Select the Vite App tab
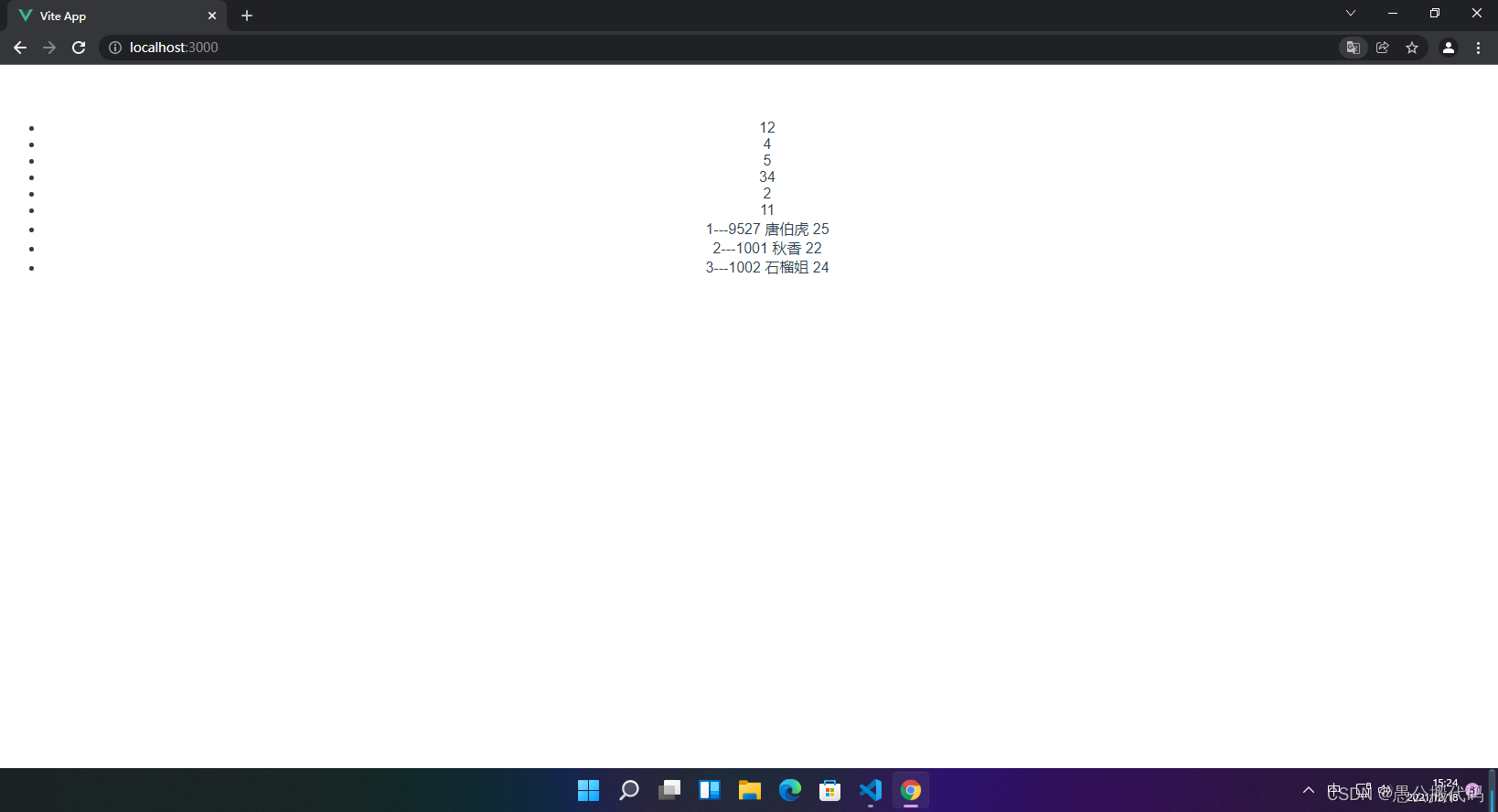The width and height of the screenshot is (1498, 812). point(117,16)
